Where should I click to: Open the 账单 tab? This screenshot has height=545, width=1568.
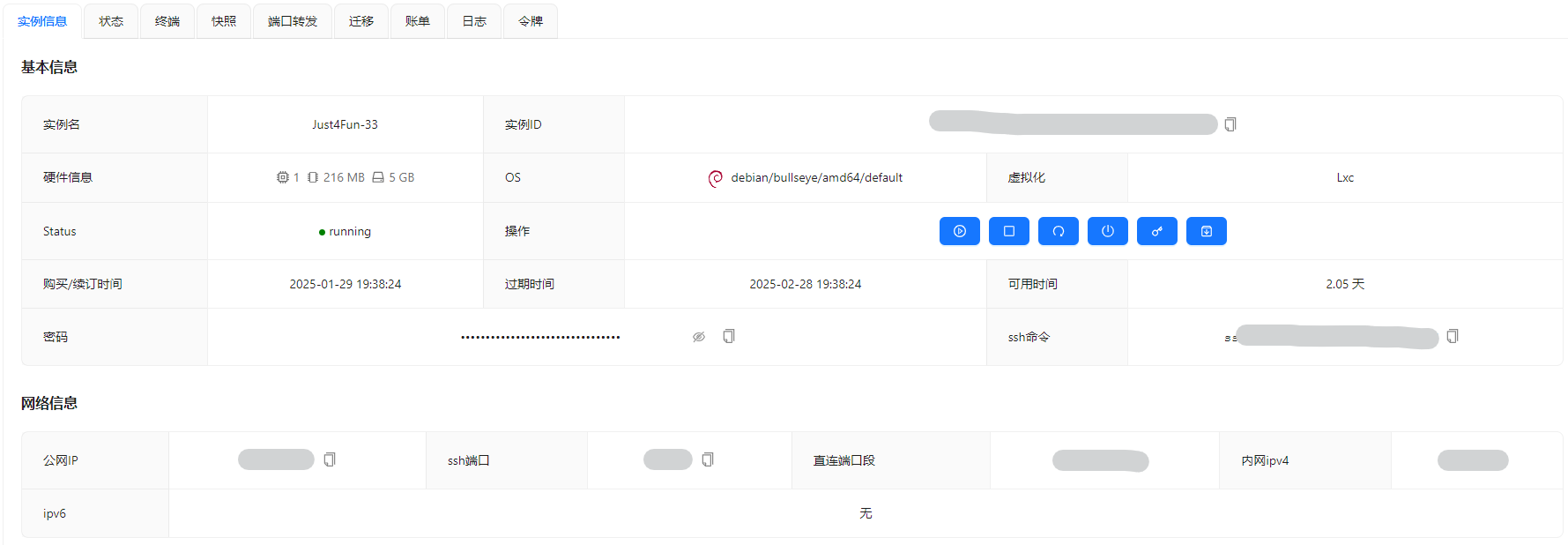pyautogui.click(x=418, y=21)
